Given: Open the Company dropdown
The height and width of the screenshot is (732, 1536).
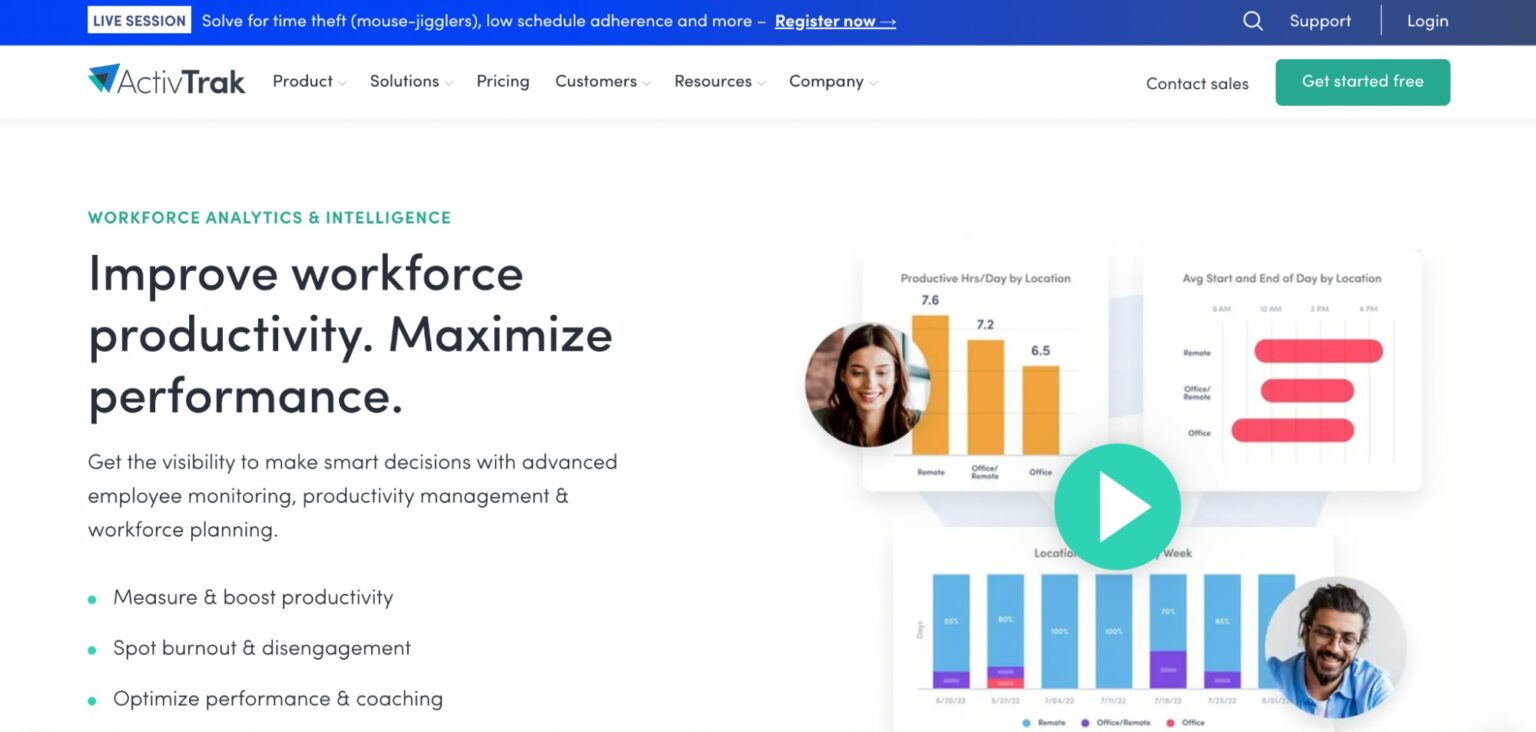Looking at the screenshot, I should click(x=872, y=82).
